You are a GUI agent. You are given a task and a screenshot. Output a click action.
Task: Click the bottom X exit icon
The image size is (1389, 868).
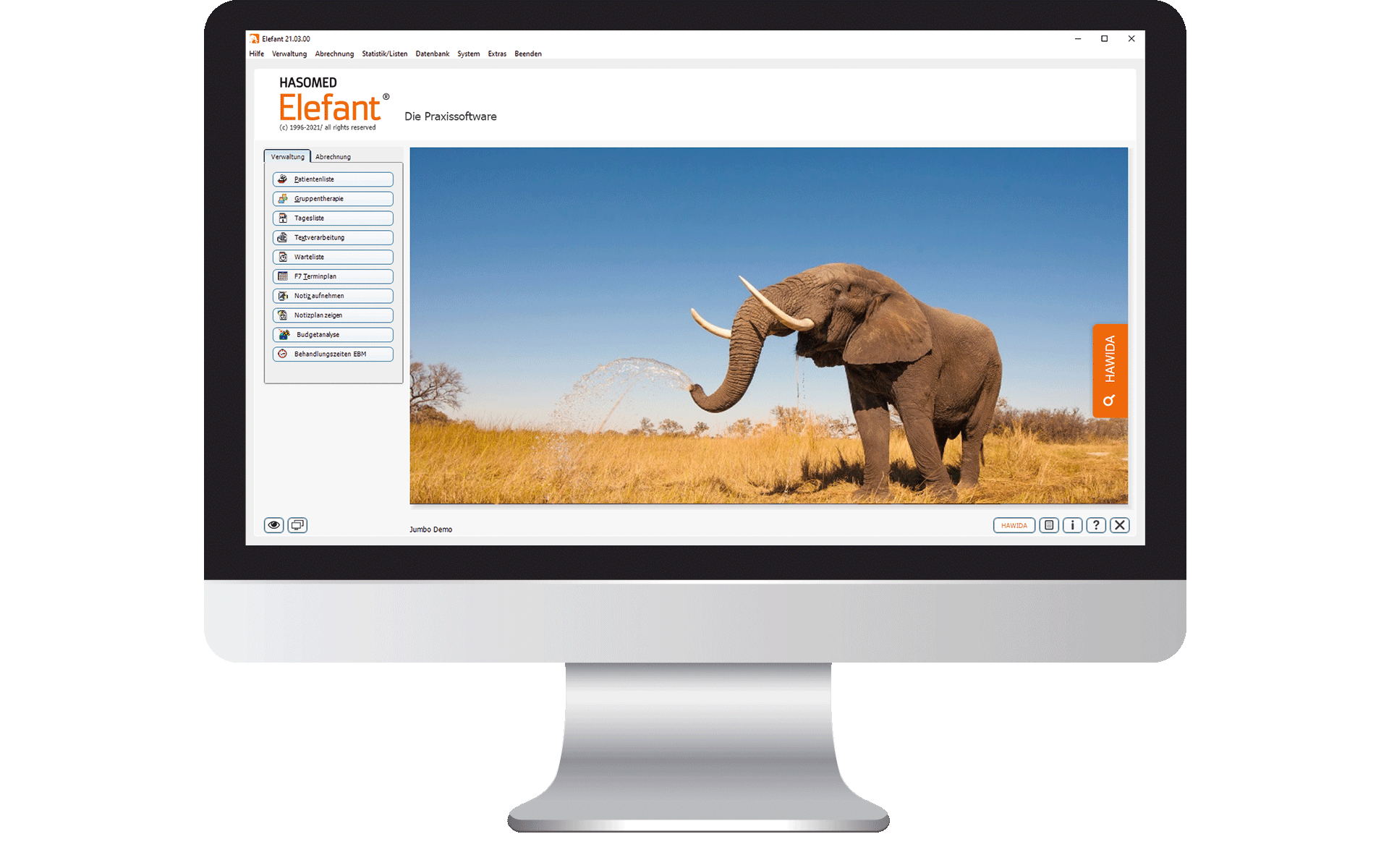pyautogui.click(x=1121, y=526)
